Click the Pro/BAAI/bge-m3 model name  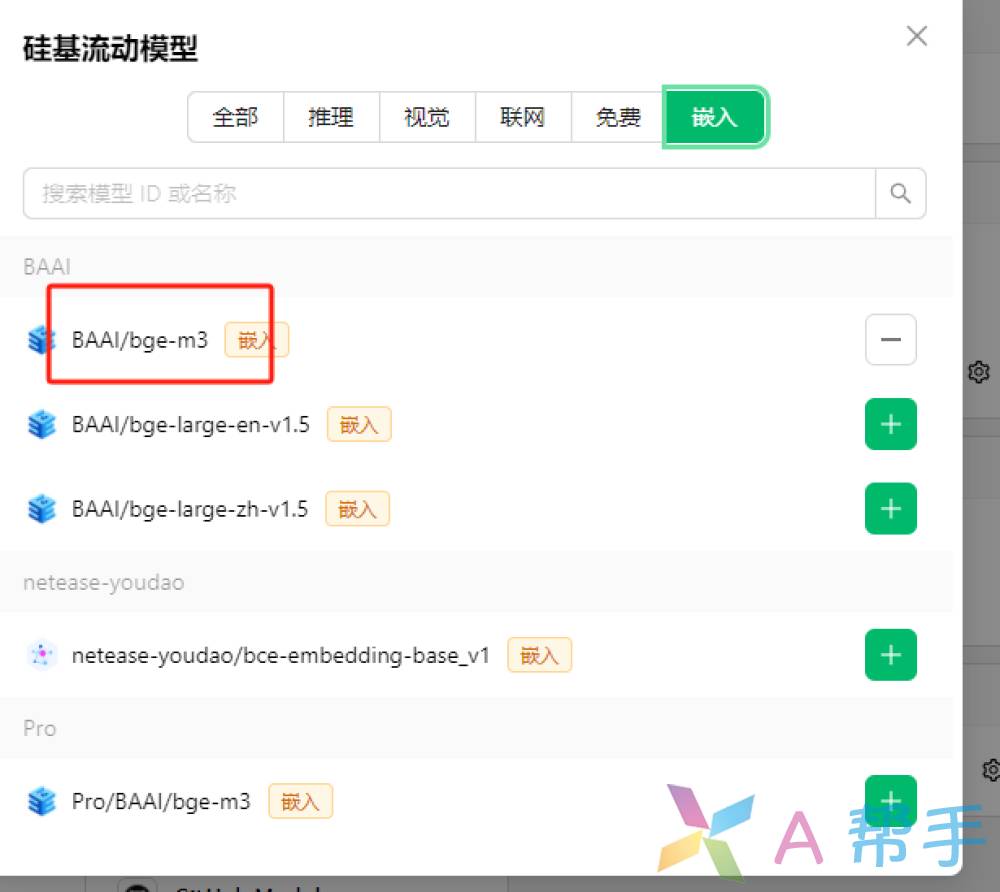[x=161, y=801]
